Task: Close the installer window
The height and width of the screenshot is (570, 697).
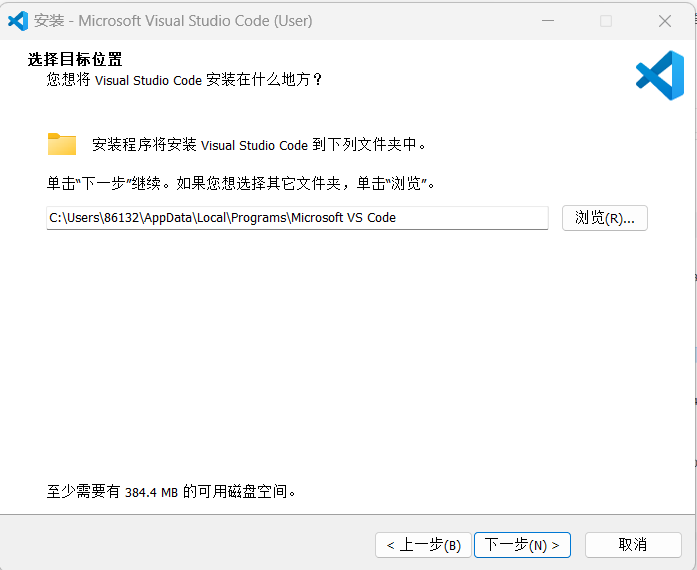Action: point(665,21)
